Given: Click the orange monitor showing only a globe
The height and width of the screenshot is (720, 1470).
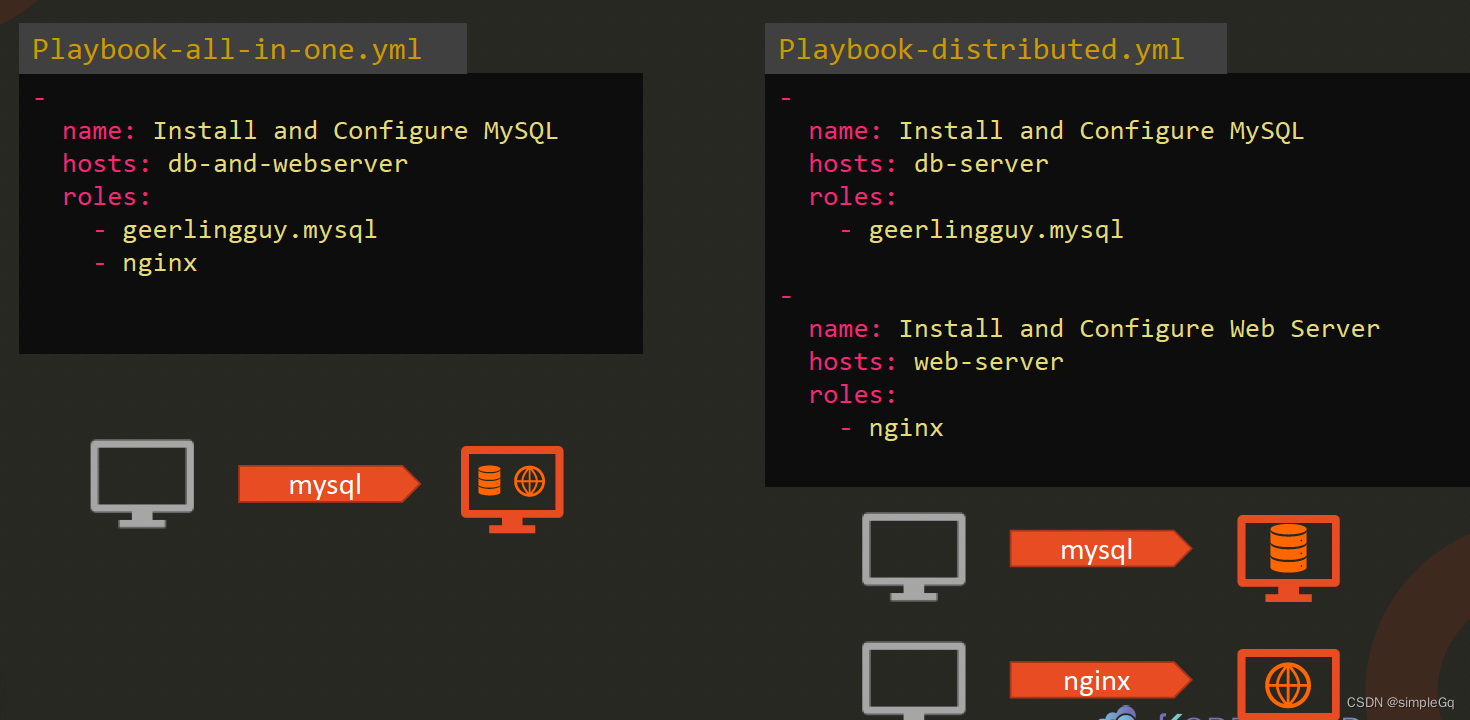Looking at the screenshot, I should pyautogui.click(x=1288, y=684).
